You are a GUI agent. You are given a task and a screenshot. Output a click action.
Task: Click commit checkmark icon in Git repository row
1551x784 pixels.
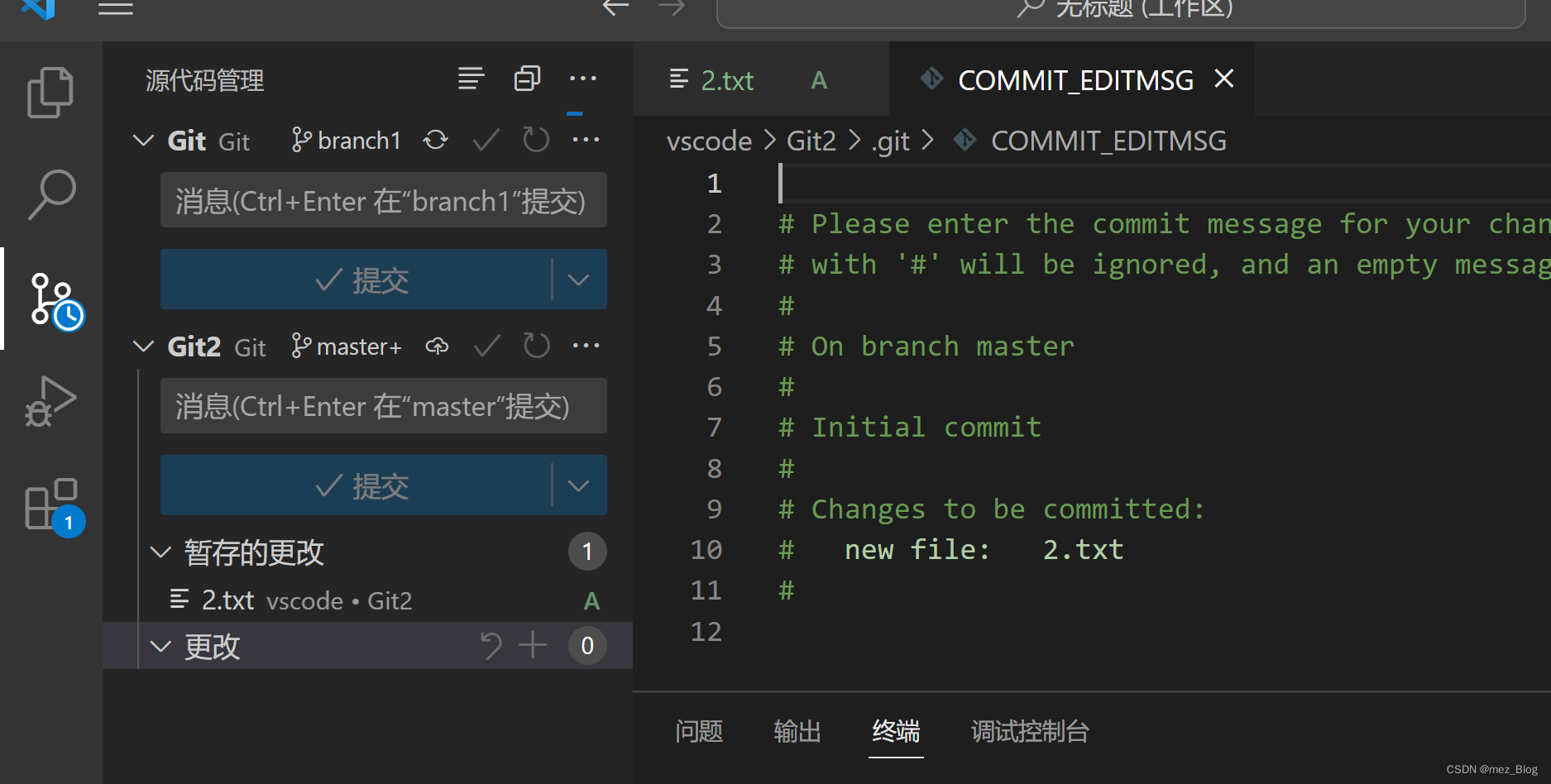pyautogui.click(x=486, y=141)
